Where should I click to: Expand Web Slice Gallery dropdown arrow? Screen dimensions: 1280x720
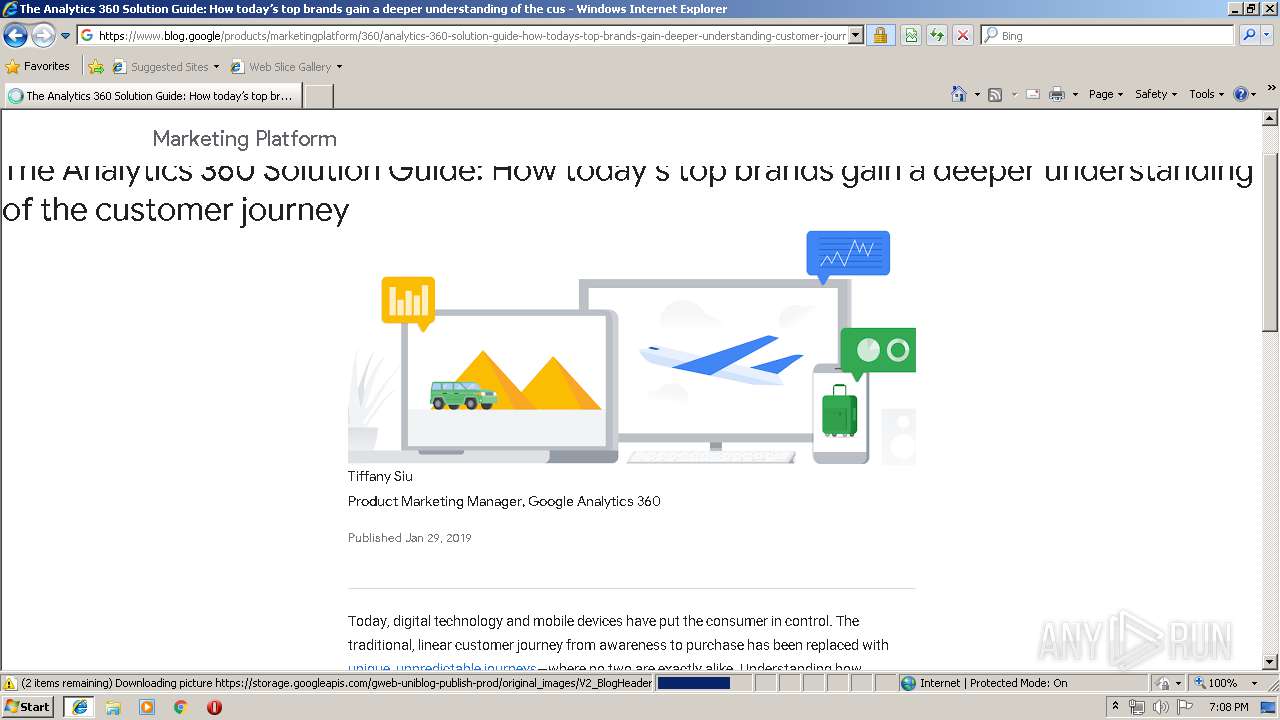point(339,67)
